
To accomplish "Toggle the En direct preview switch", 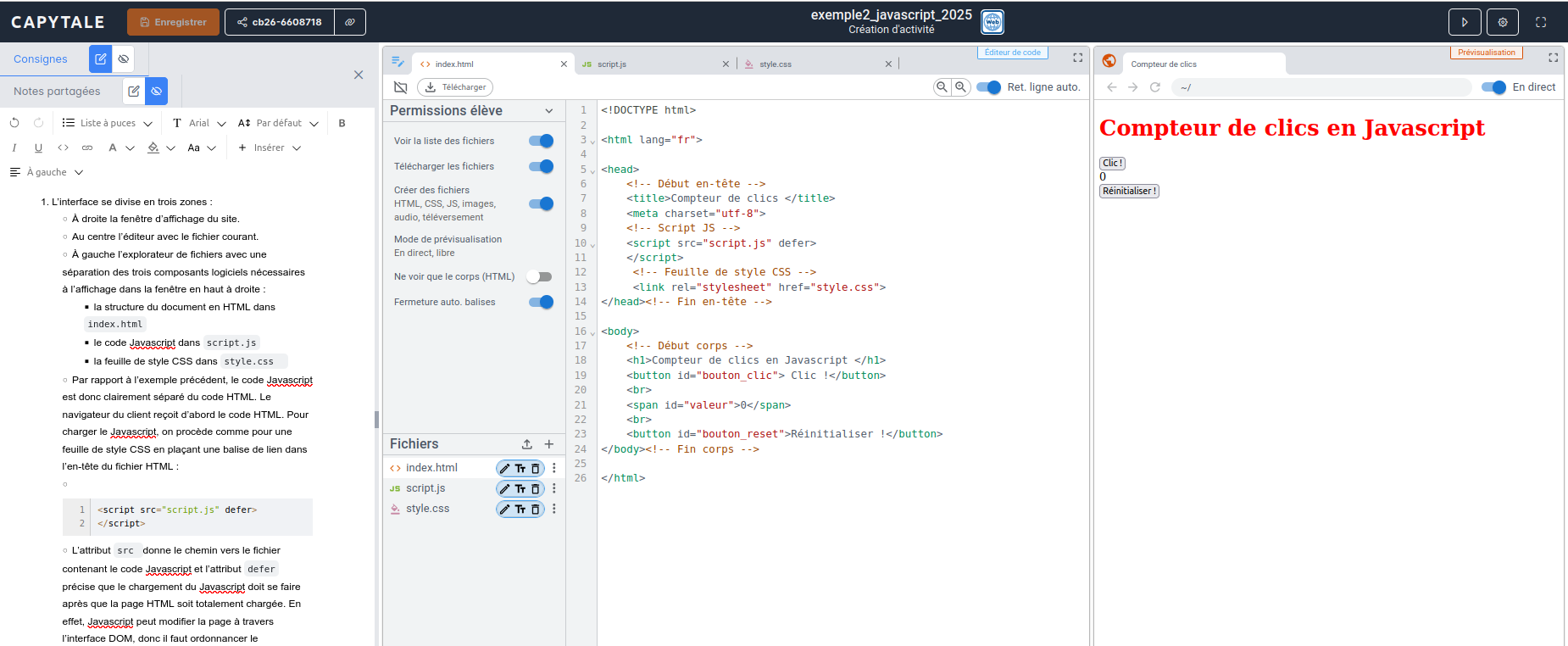I will pos(1493,87).
